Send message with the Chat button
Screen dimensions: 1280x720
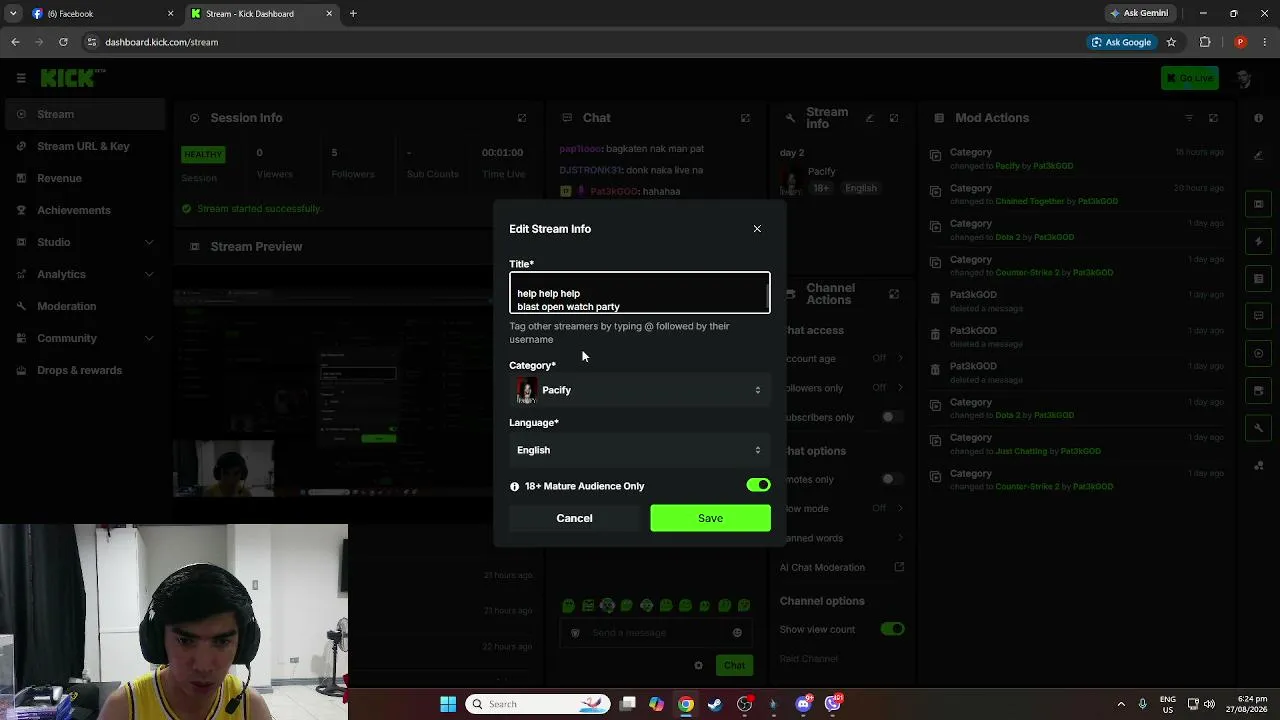[734, 666]
